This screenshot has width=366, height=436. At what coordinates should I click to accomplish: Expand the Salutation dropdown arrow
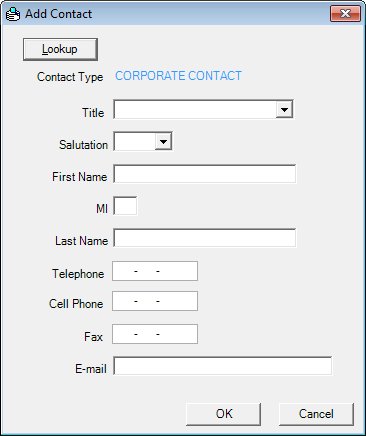tap(163, 142)
